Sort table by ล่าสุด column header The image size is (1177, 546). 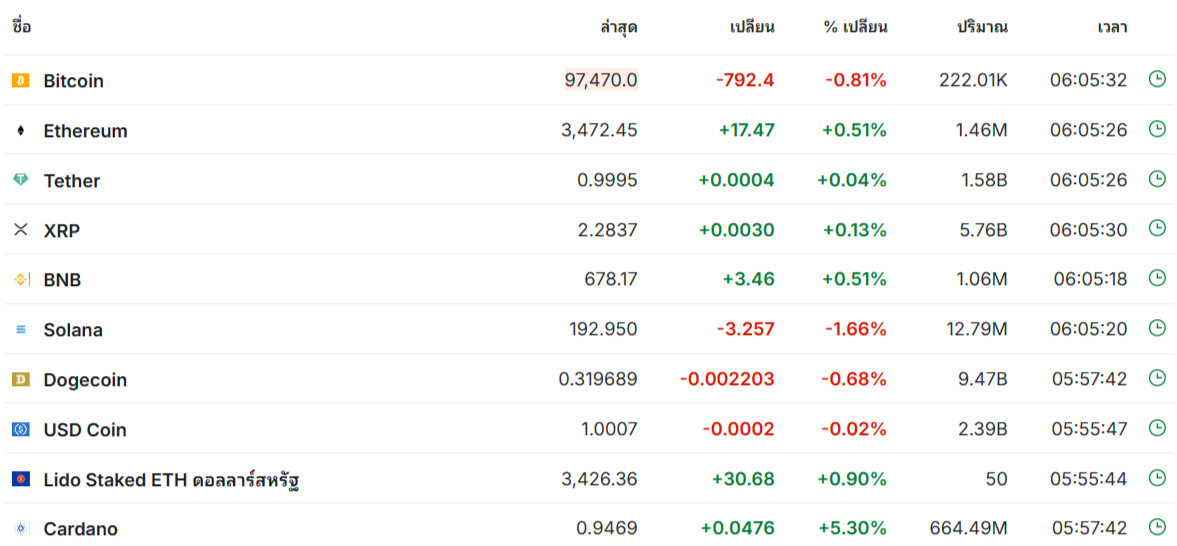tap(619, 28)
